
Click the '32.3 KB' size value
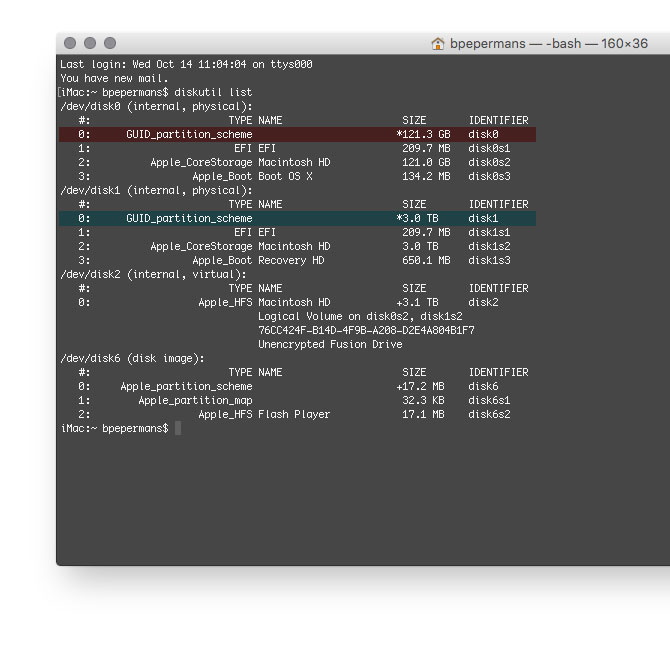point(423,400)
